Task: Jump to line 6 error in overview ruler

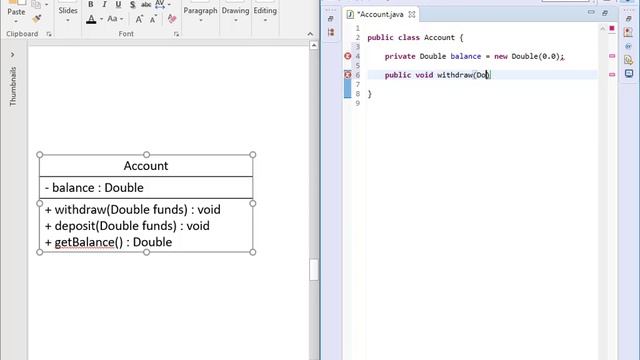Action: click(x=612, y=75)
